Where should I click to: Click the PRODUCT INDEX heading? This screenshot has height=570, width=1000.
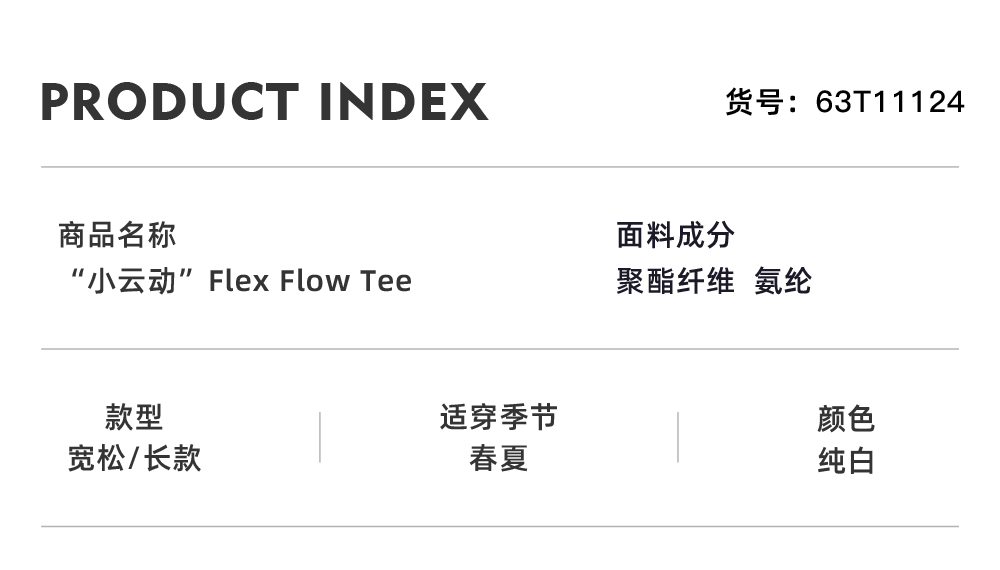click(x=264, y=102)
